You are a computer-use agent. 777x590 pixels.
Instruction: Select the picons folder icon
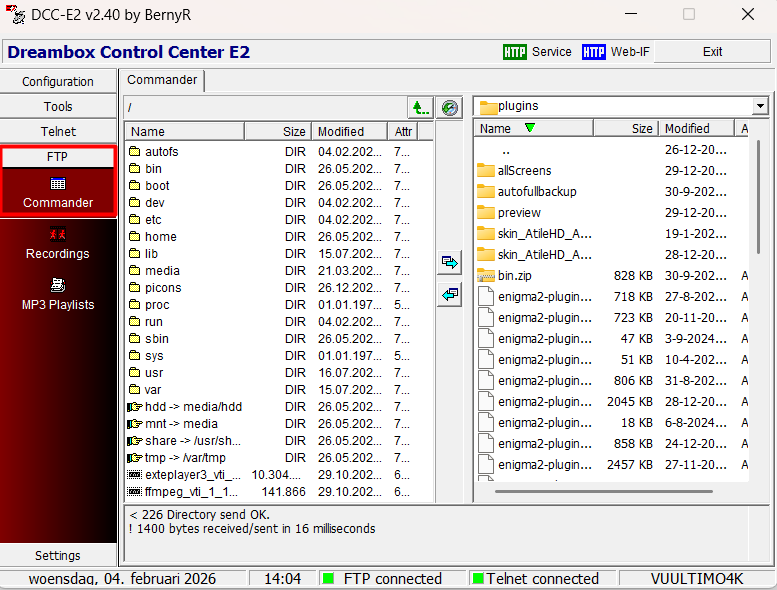[x=134, y=287]
